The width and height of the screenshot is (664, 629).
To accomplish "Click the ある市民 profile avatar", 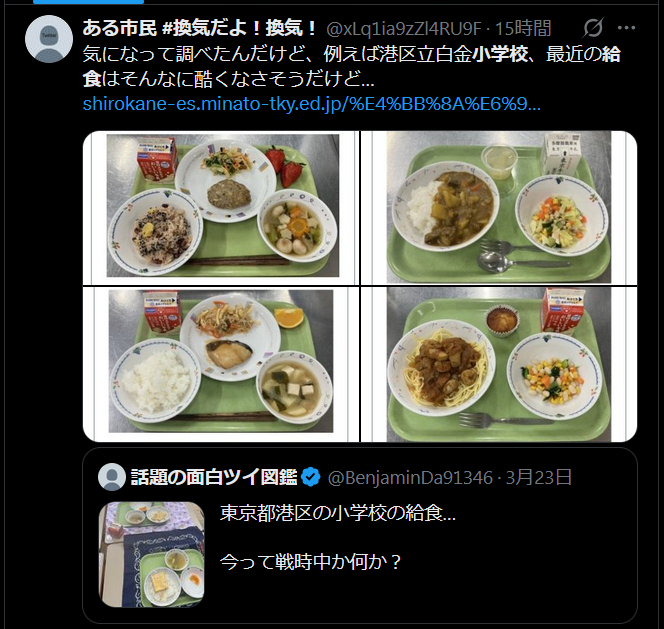I will [49, 39].
